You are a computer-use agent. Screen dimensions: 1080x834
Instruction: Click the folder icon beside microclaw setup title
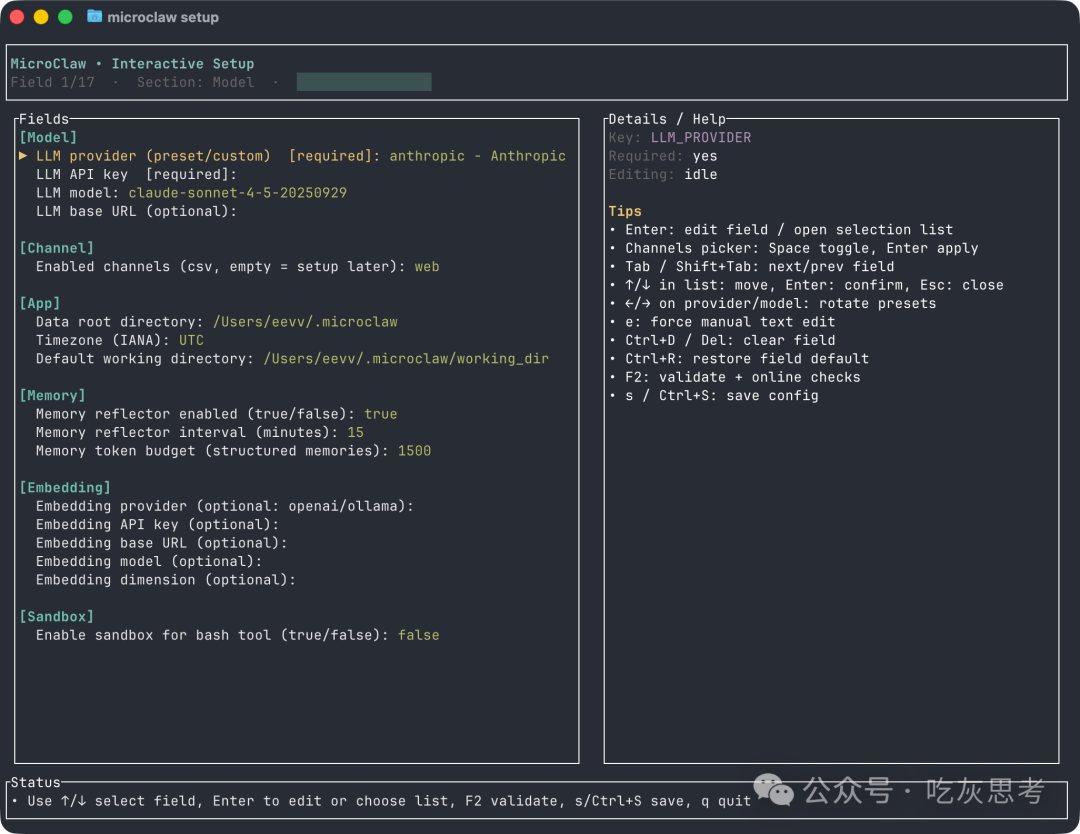click(94, 17)
